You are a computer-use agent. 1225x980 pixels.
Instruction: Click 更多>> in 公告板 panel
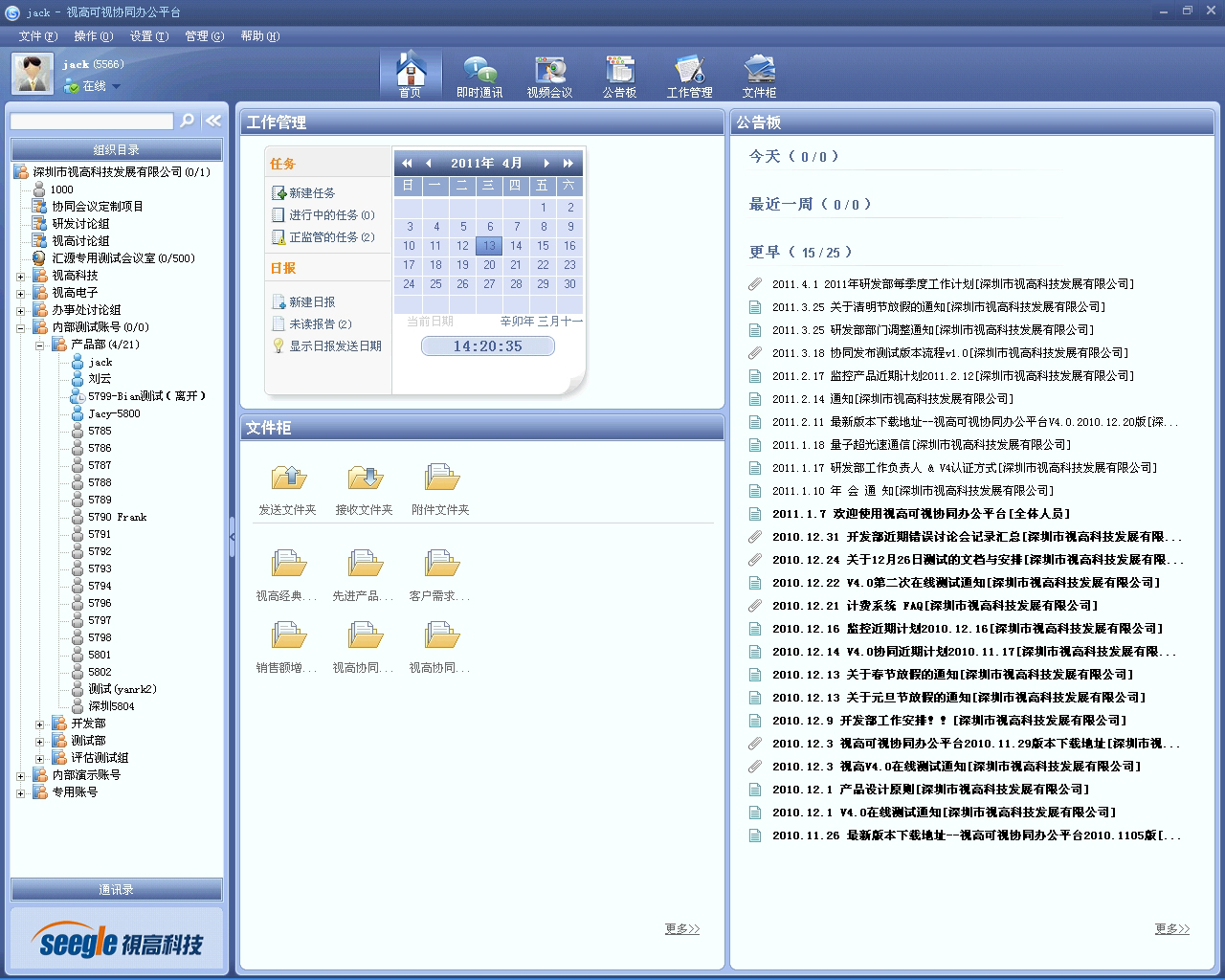tap(1172, 928)
